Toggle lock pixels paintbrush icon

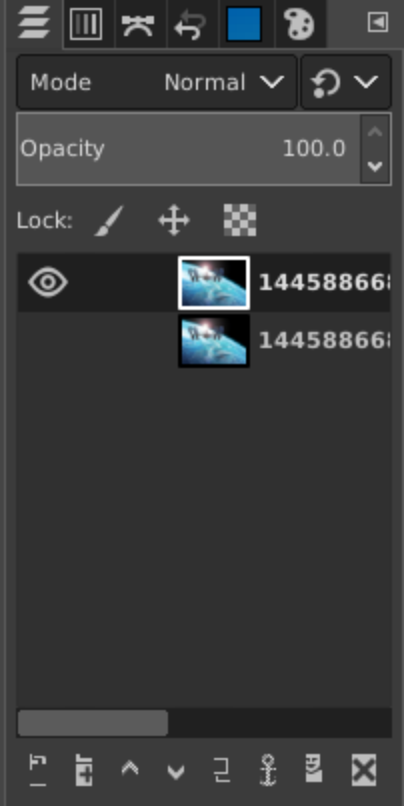(109, 221)
